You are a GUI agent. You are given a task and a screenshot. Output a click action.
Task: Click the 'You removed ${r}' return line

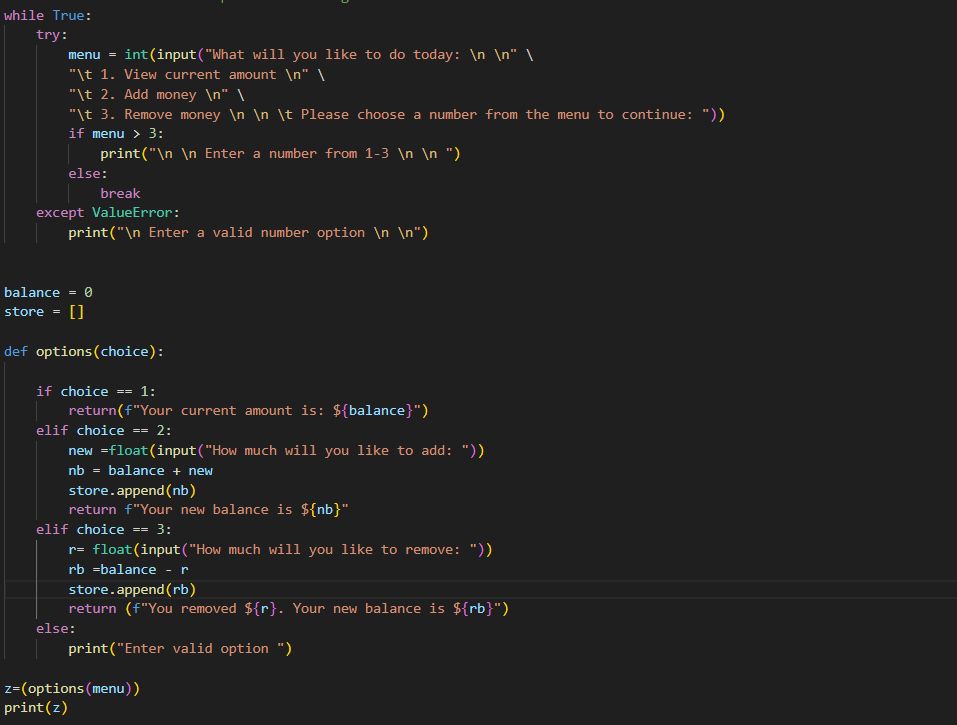(x=289, y=609)
